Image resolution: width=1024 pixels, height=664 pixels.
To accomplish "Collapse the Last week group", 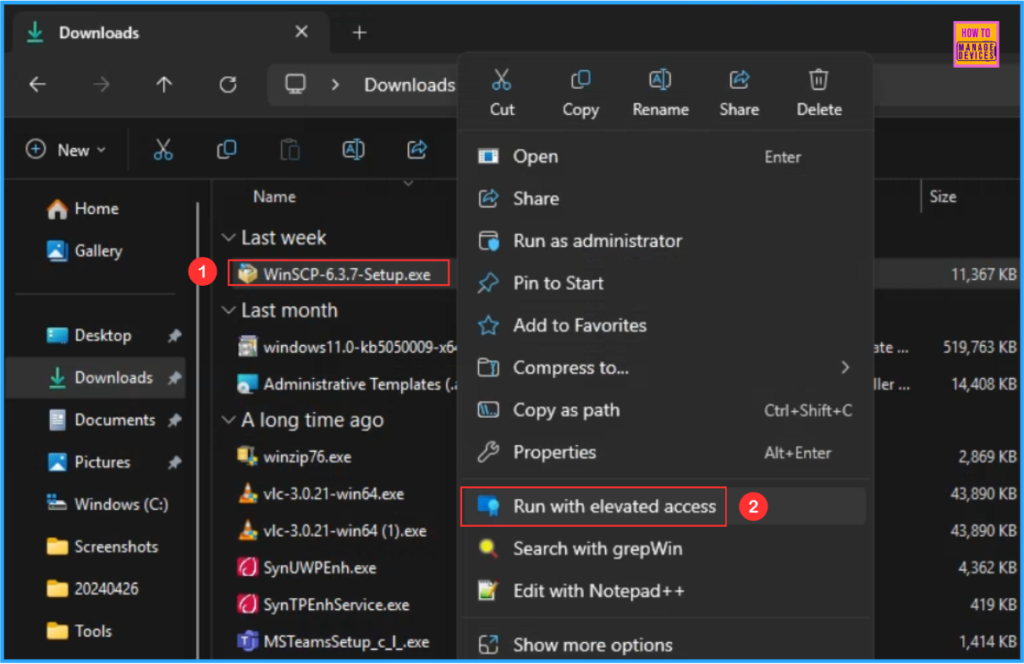I will tap(229, 238).
